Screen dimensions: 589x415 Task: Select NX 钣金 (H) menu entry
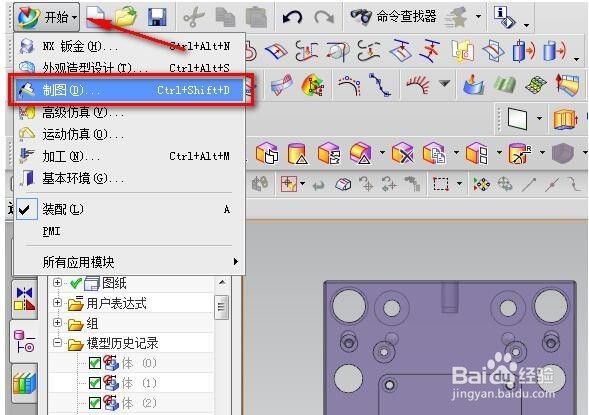(x=130, y=46)
